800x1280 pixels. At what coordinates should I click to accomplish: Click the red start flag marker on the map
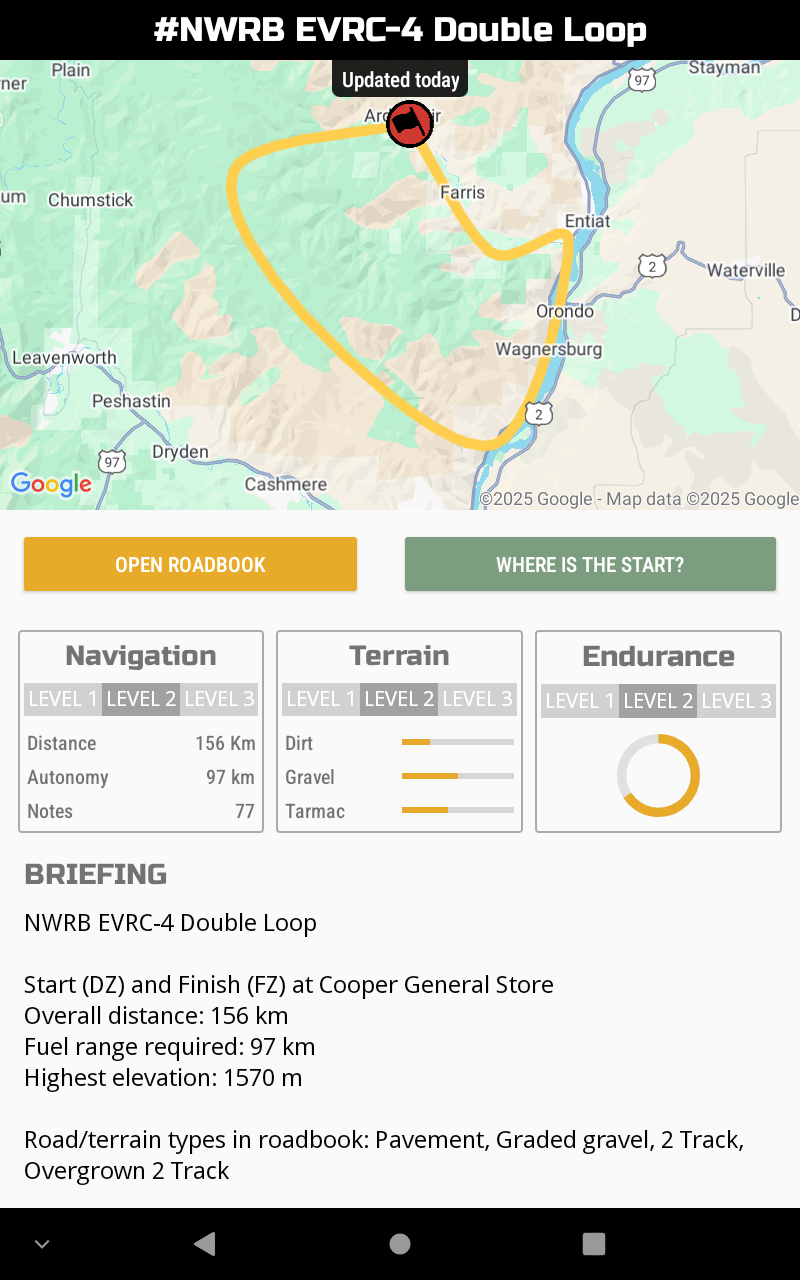click(409, 124)
